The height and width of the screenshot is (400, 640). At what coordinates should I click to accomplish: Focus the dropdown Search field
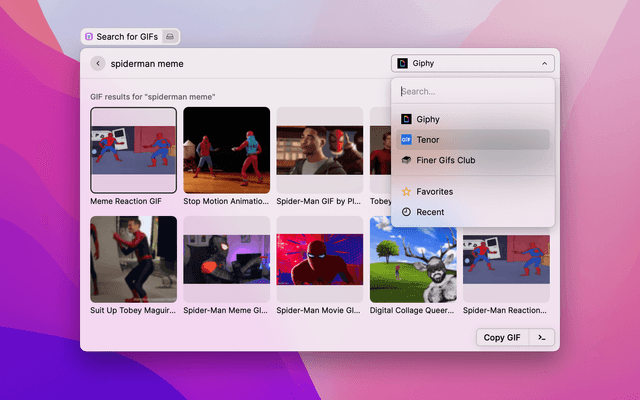tap(472, 91)
